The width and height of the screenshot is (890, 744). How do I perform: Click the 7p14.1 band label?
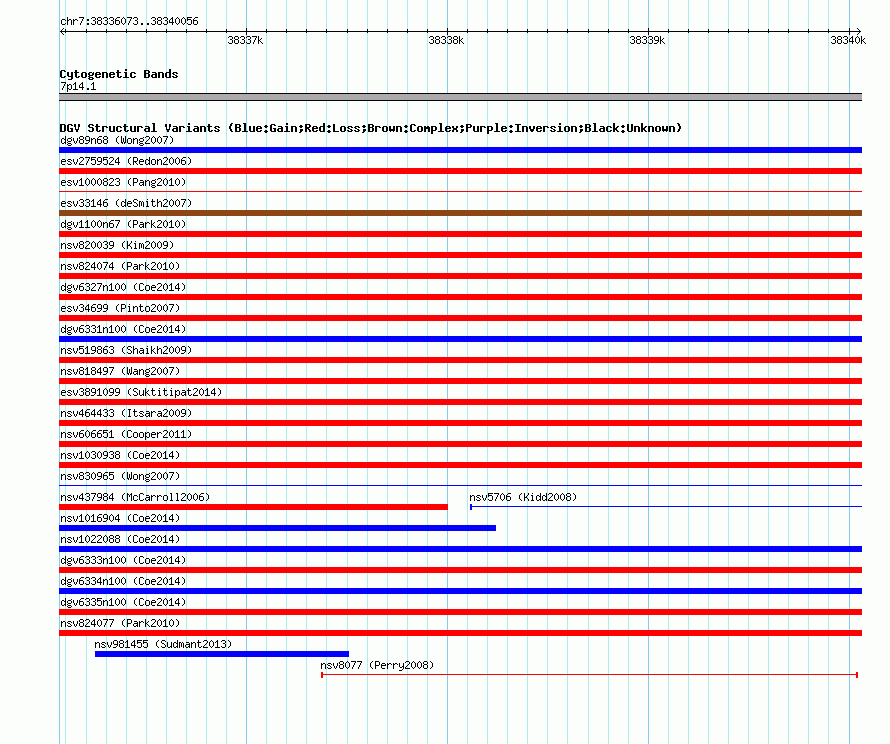click(x=78, y=86)
